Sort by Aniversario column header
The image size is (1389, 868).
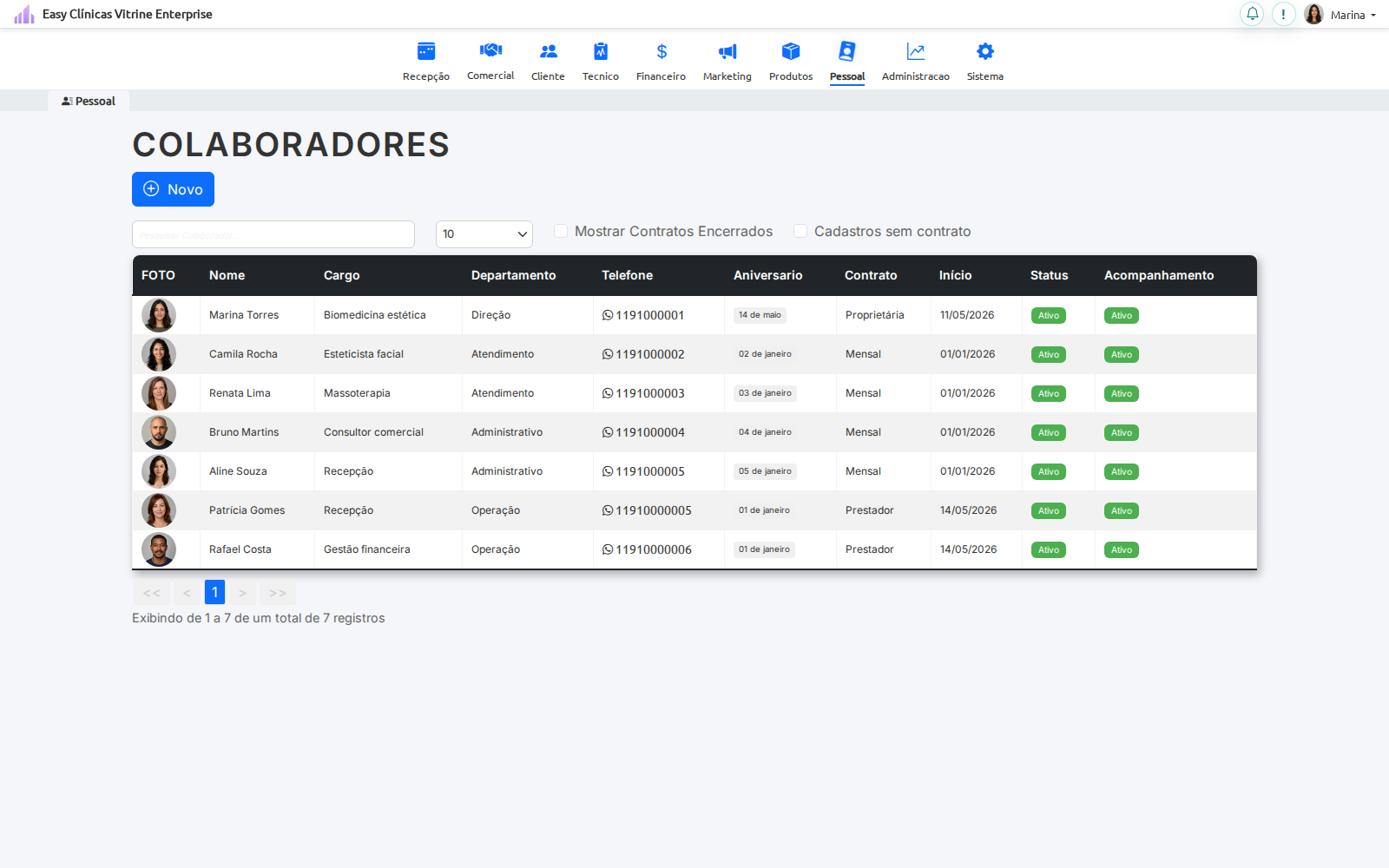tap(767, 275)
